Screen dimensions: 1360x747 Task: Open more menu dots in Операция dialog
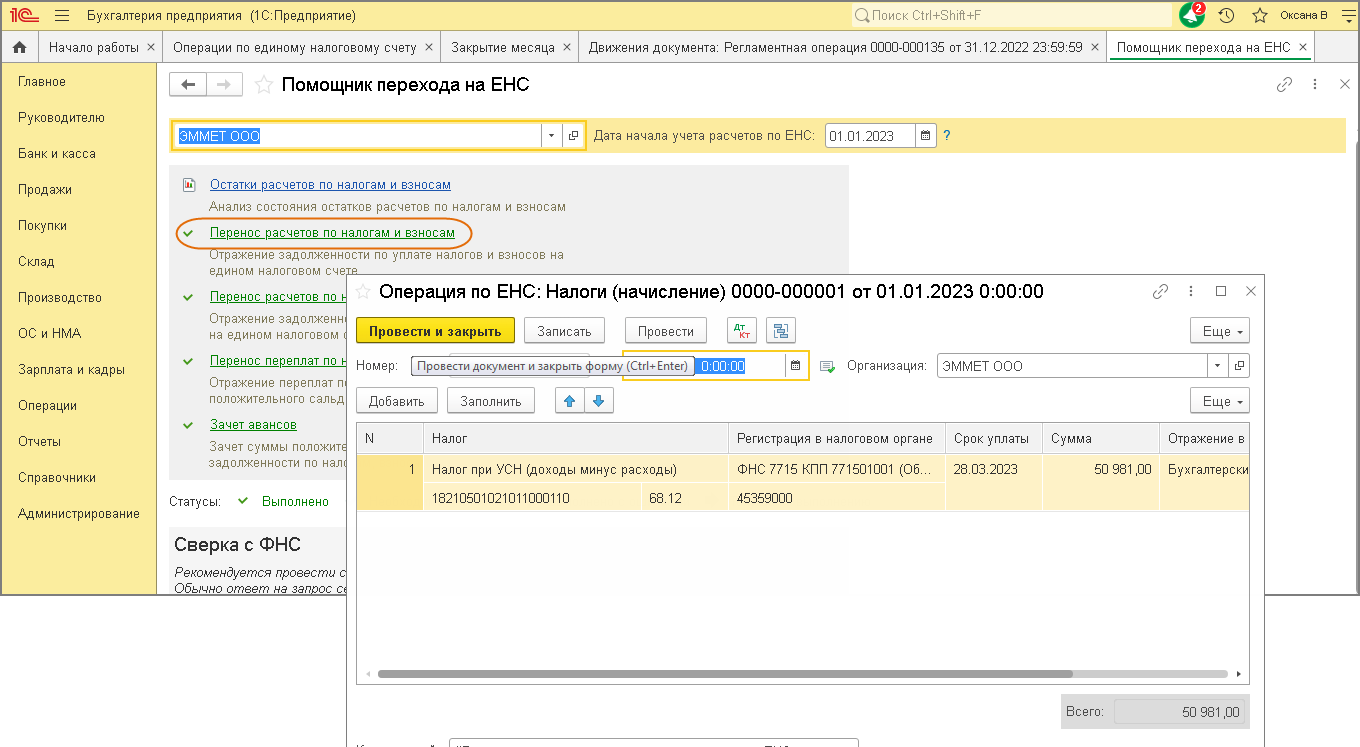pos(1191,292)
